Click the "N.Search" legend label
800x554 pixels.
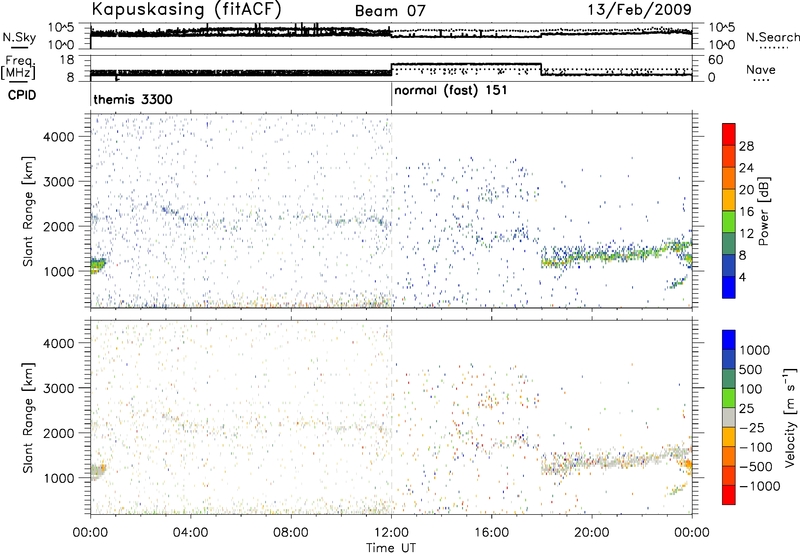(x=772, y=37)
